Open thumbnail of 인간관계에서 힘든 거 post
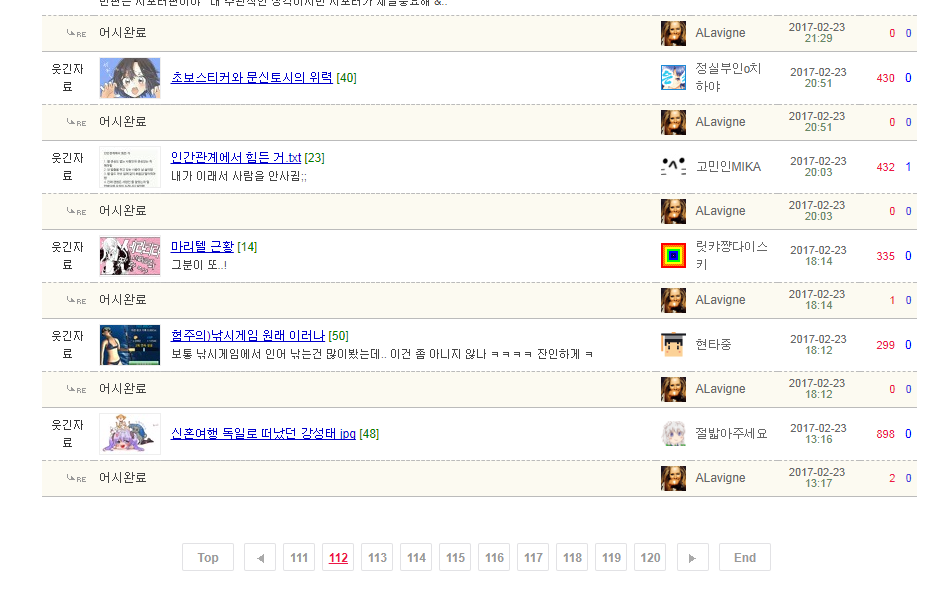 (x=129, y=167)
